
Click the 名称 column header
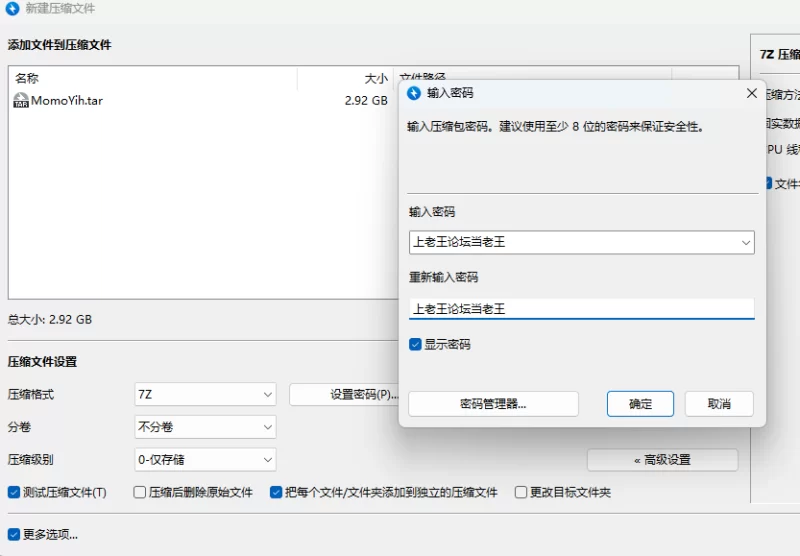(153, 78)
